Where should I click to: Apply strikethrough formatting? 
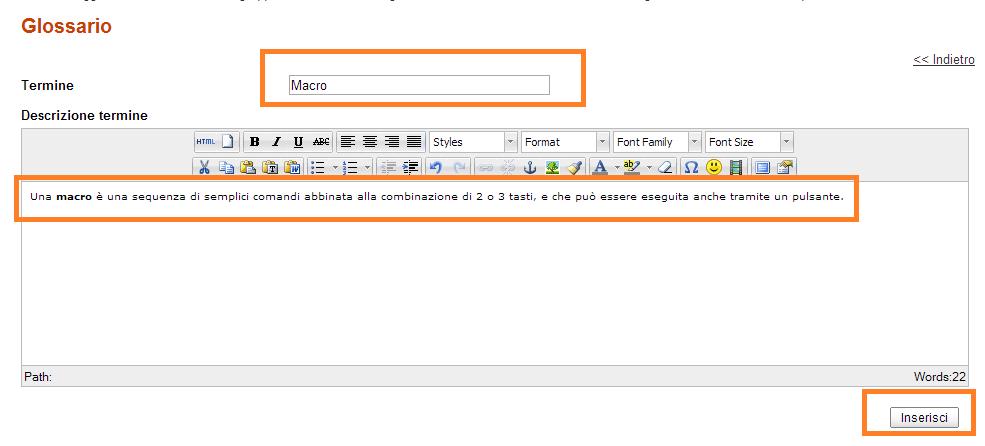(321, 142)
